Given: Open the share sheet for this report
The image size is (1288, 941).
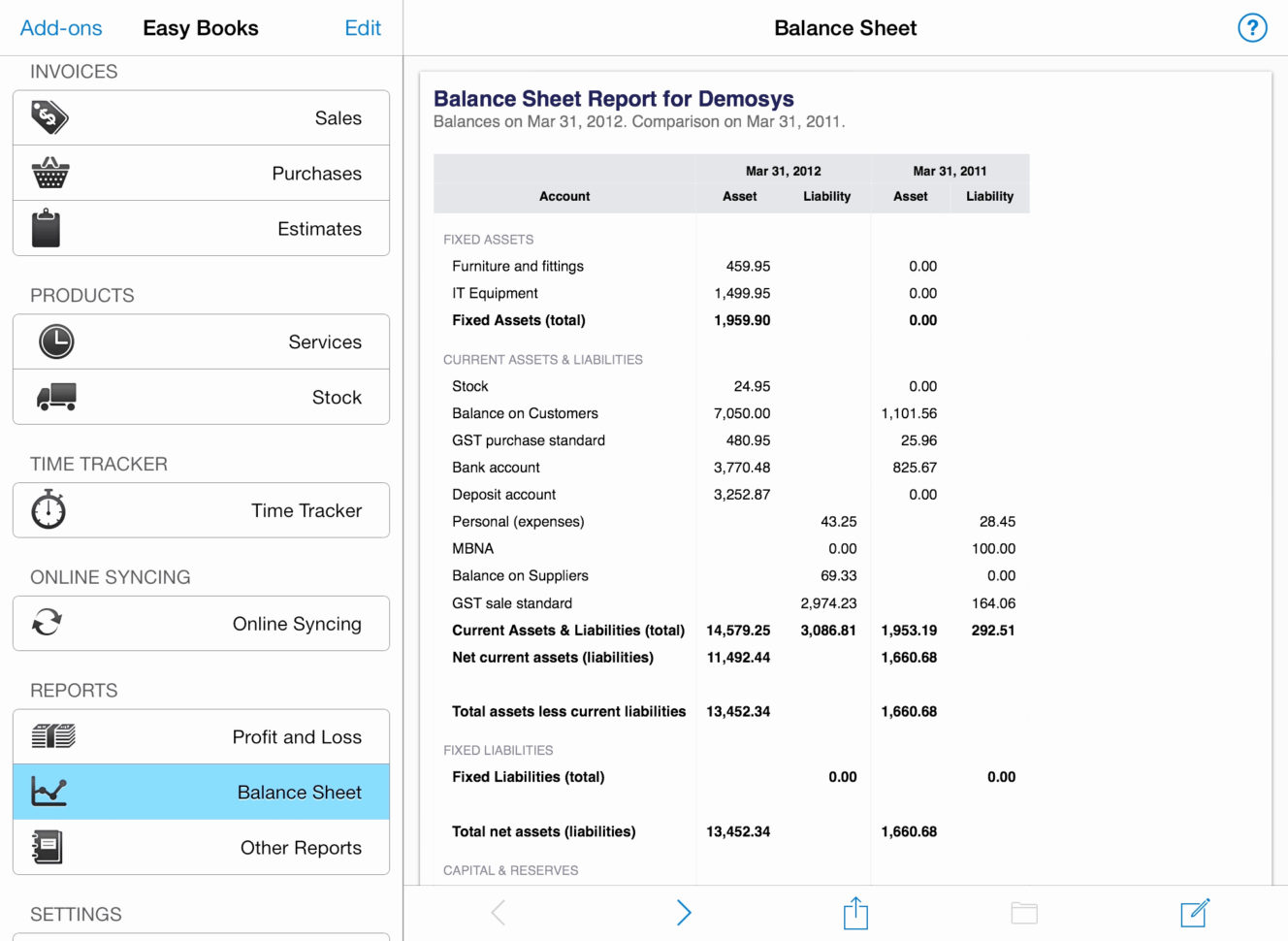Looking at the screenshot, I should click(x=854, y=912).
